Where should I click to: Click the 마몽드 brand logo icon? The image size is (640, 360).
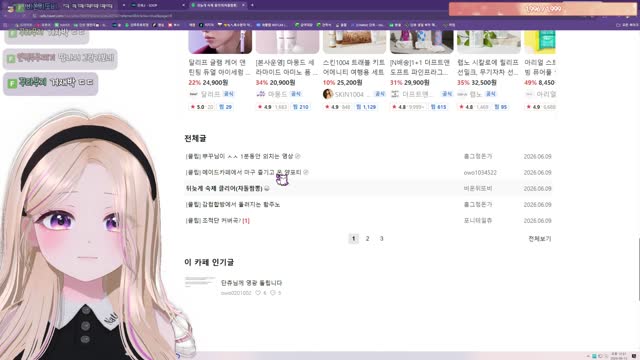click(x=260, y=94)
